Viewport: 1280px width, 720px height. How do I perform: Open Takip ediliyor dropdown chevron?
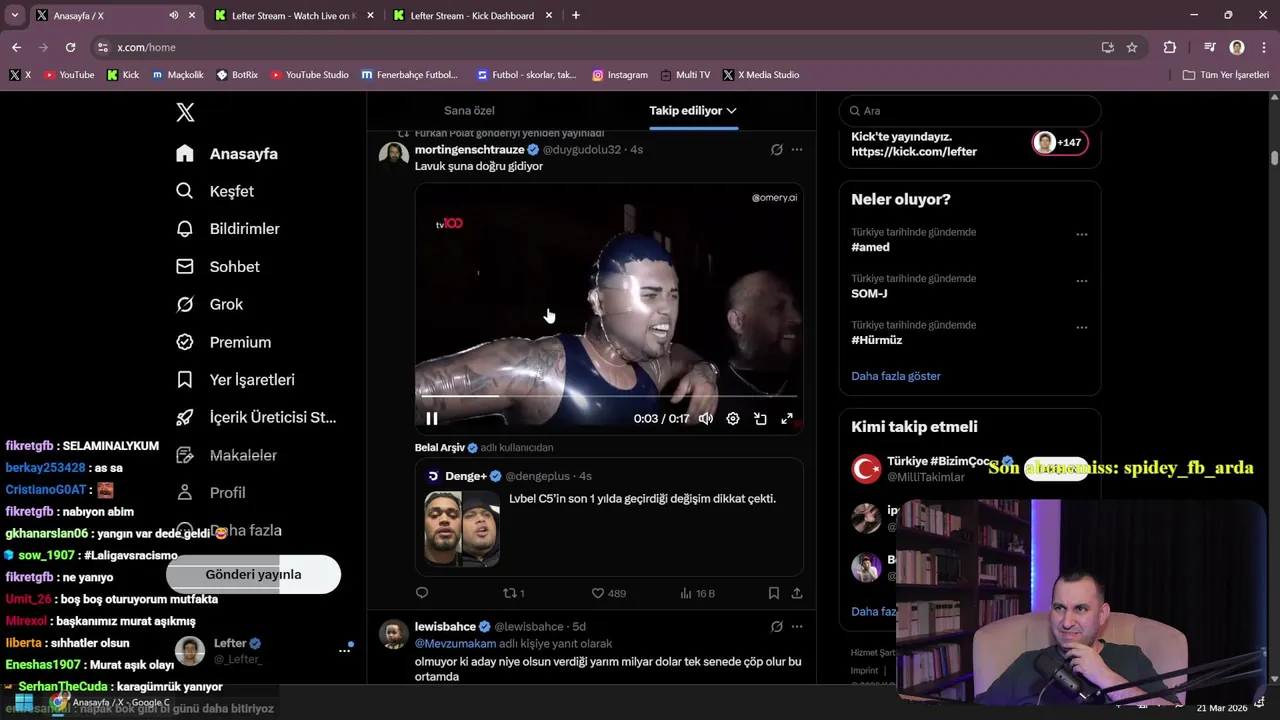732,111
